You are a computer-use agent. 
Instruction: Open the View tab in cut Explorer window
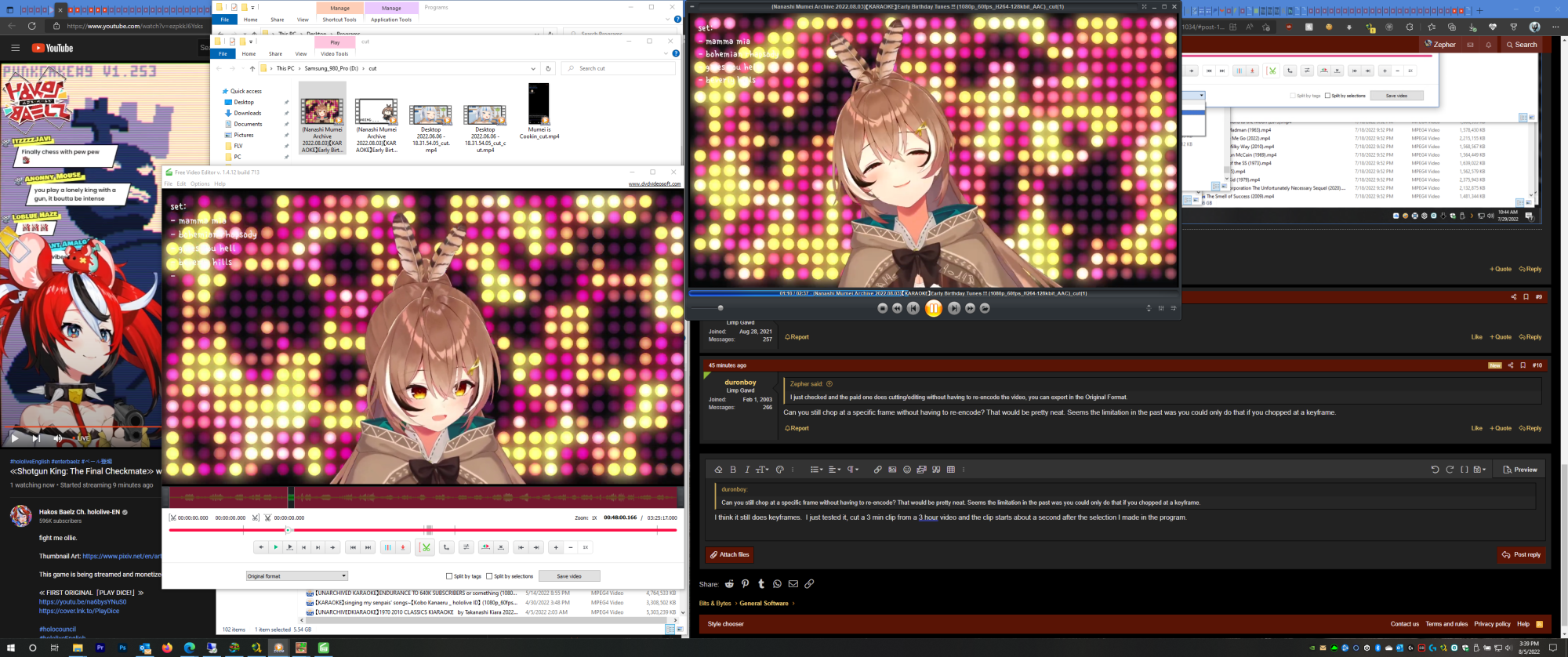point(301,54)
